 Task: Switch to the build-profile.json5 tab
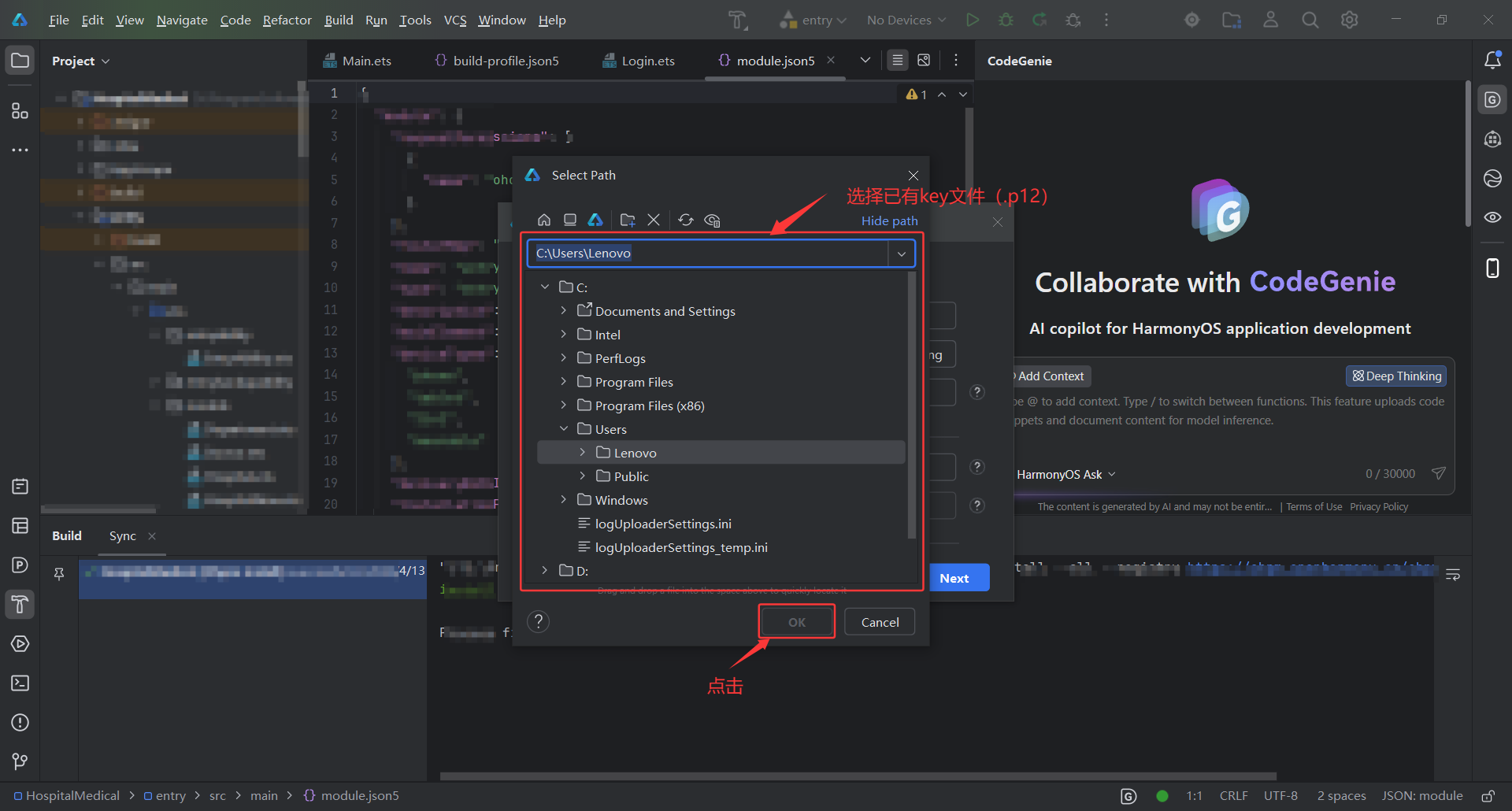pyautogui.click(x=497, y=61)
